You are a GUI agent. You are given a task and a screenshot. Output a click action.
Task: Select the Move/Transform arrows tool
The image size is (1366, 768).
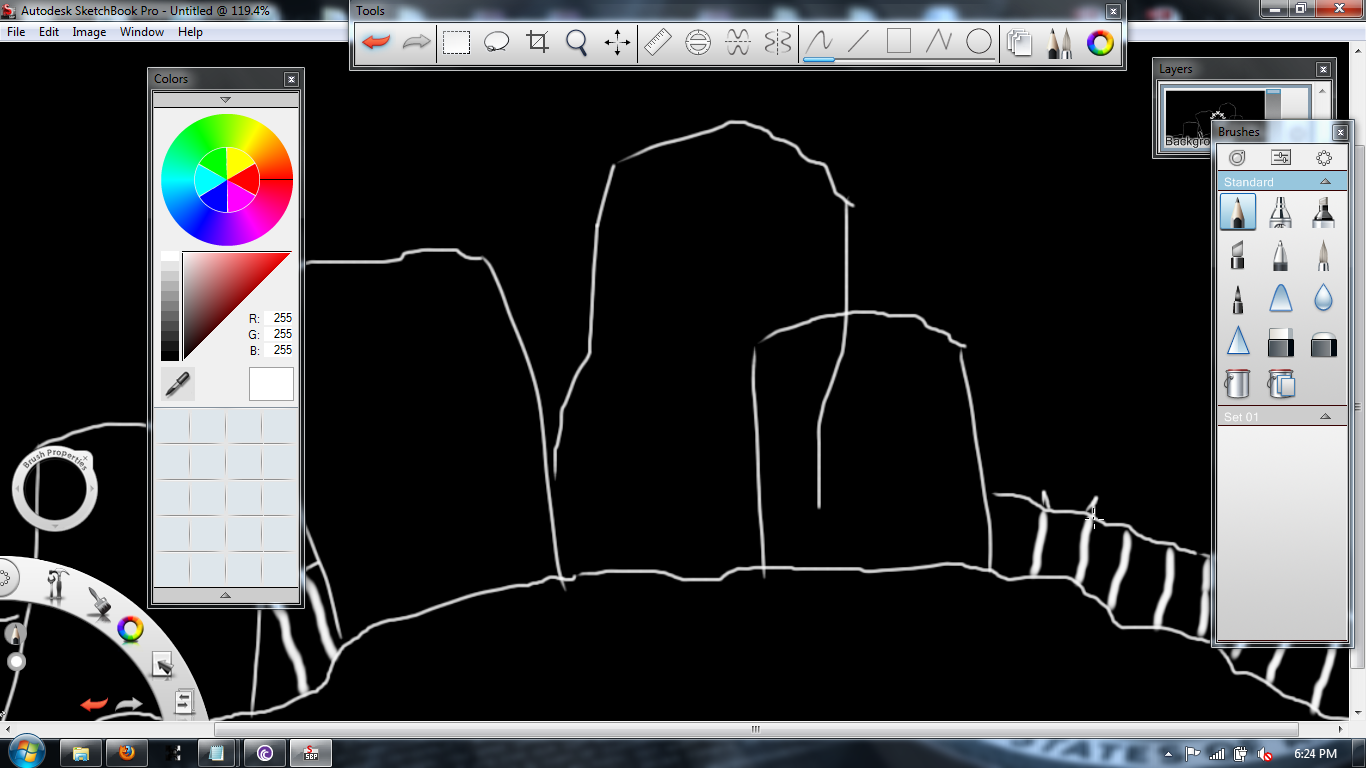[x=617, y=42]
